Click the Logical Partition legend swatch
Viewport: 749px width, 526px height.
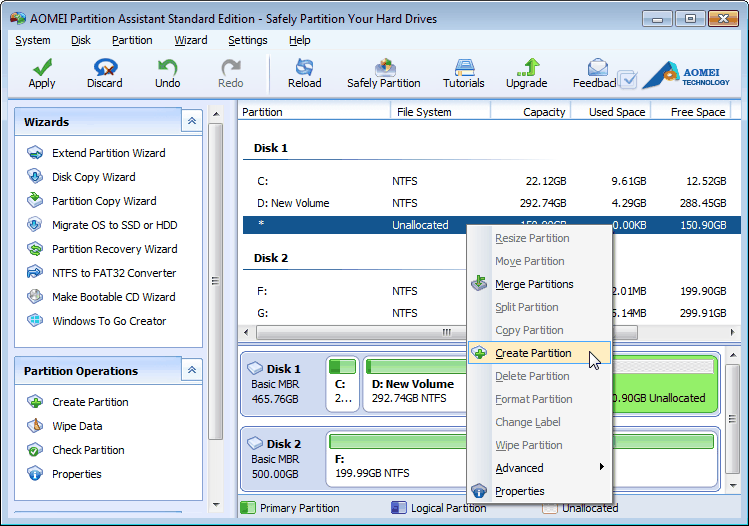coord(399,507)
